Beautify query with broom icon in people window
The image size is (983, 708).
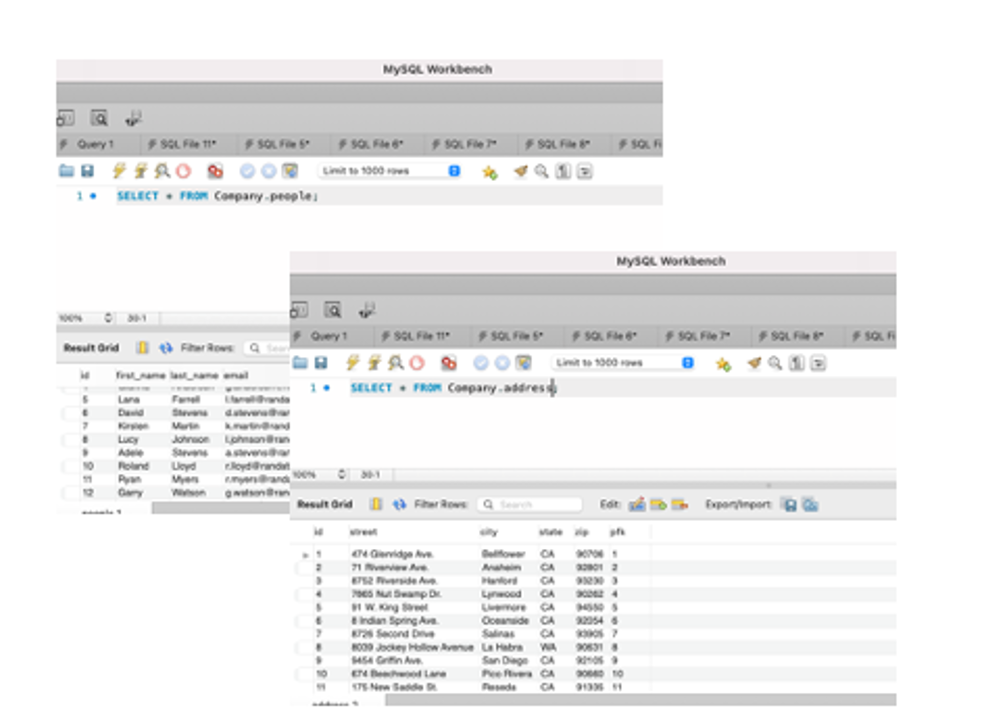pos(520,171)
